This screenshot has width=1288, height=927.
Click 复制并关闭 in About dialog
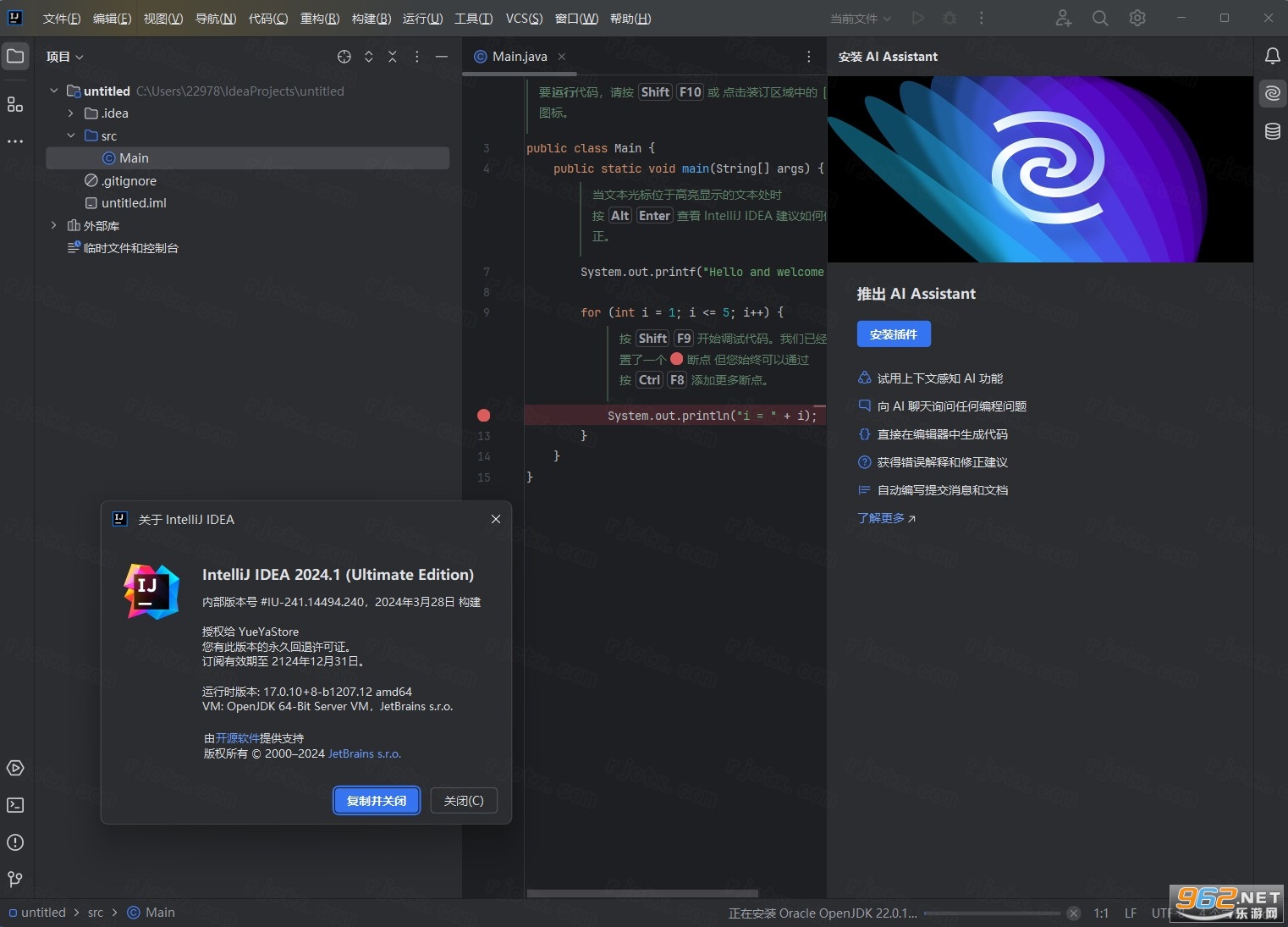(x=377, y=800)
